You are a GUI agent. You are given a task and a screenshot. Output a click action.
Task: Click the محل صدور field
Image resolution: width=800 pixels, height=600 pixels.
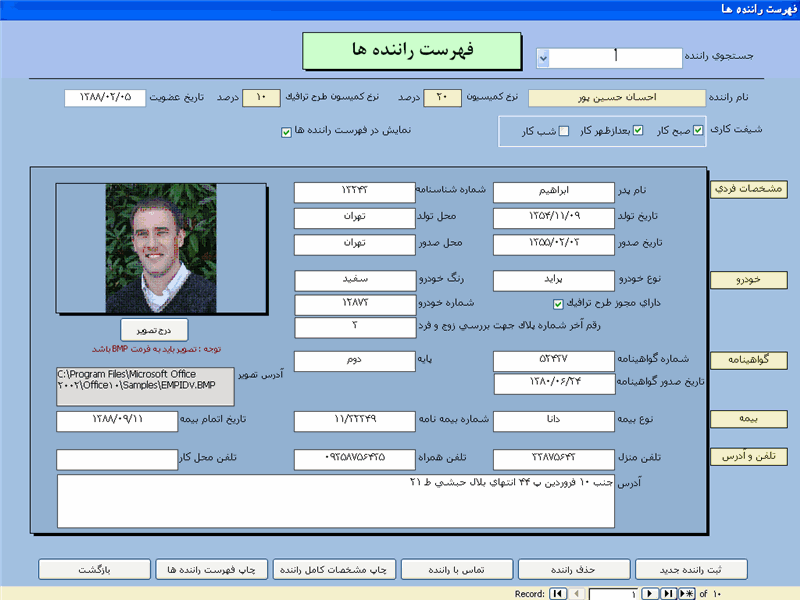tap(355, 244)
